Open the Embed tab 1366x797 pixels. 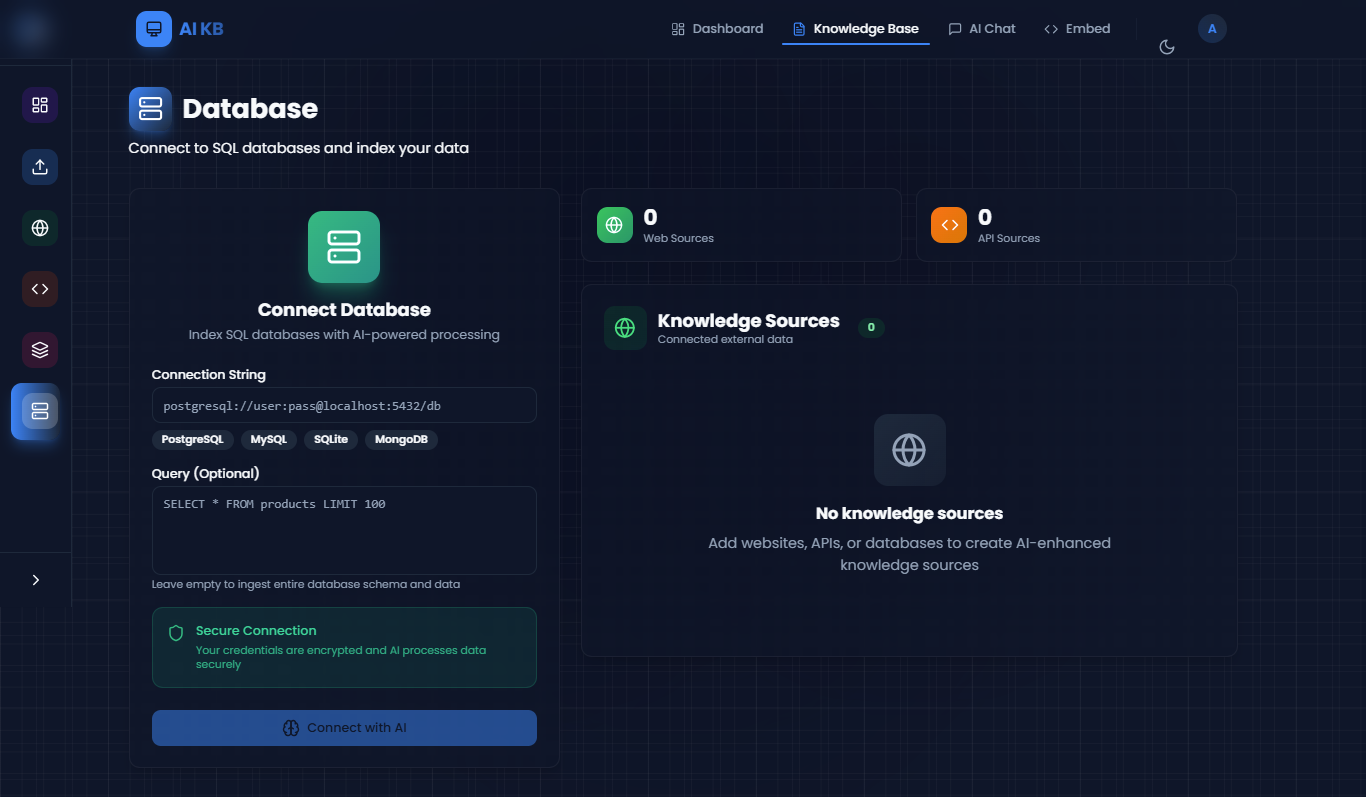(1077, 29)
